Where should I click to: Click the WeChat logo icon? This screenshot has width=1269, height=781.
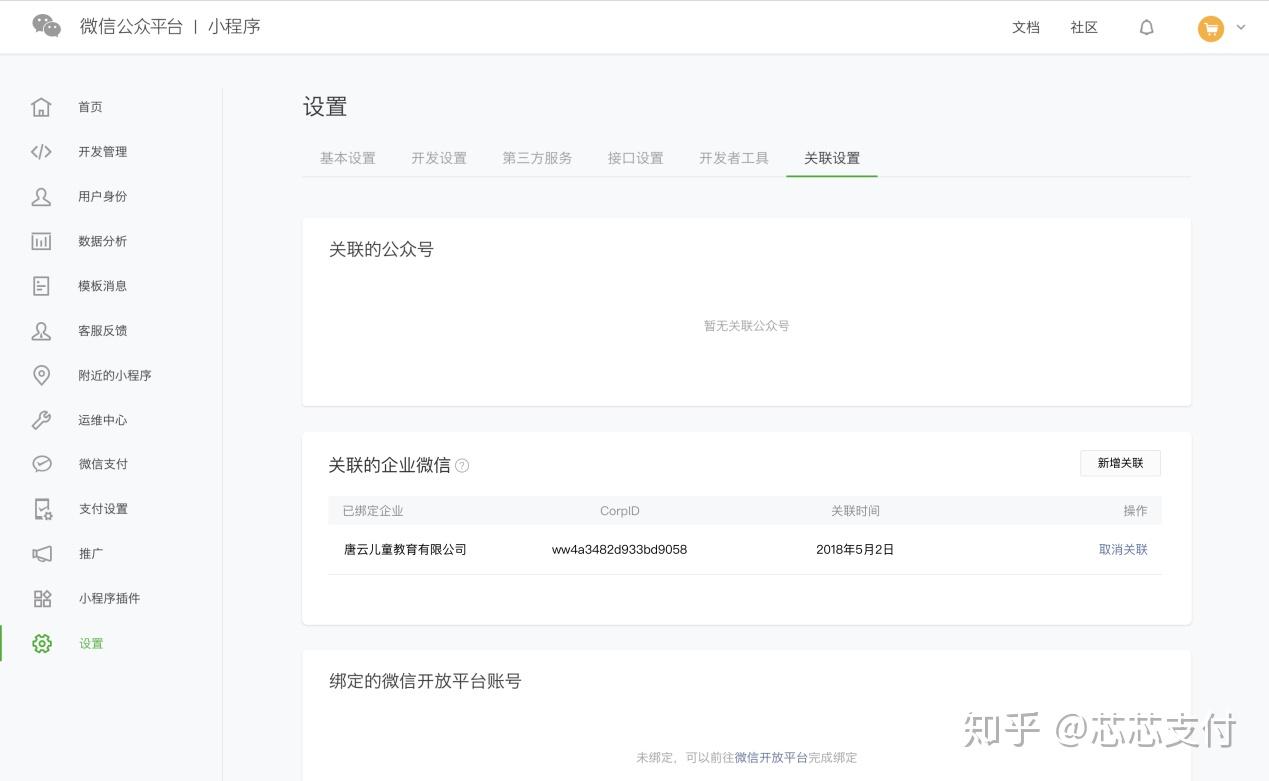click(46, 26)
